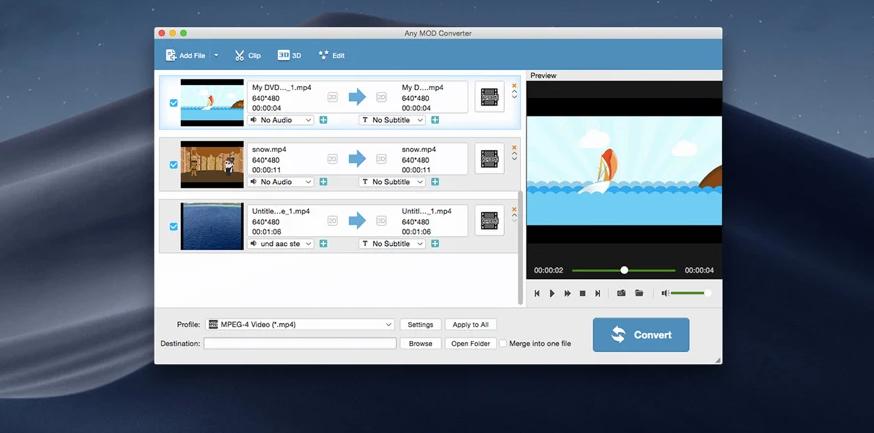The image size is (874, 433).
Task: Take a snapshot of the preview
Action: point(621,293)
